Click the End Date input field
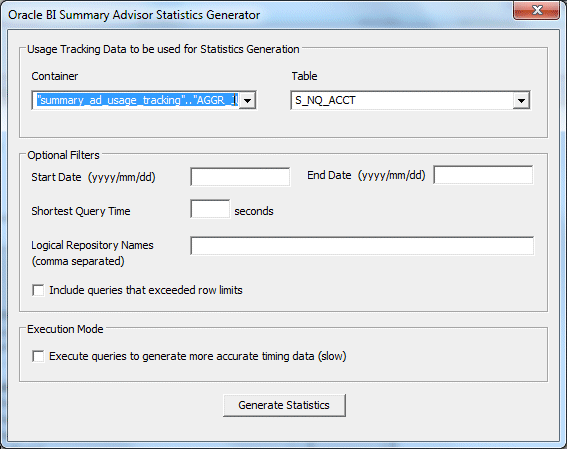This screenshot has width=567, height=449. 483,175
